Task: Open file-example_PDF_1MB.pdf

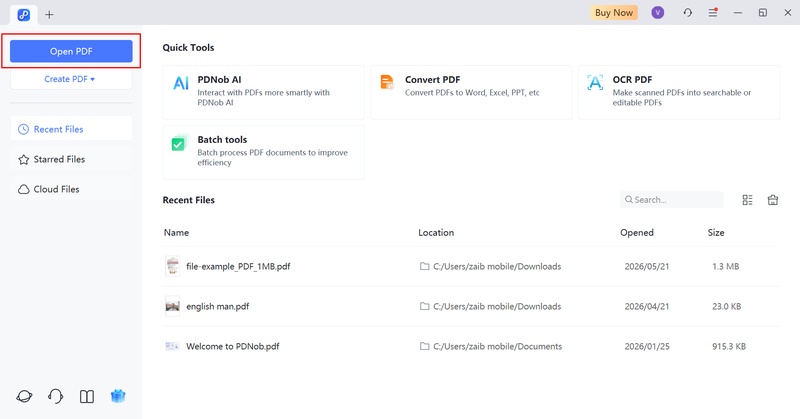Action: click(x=238, y=266)
